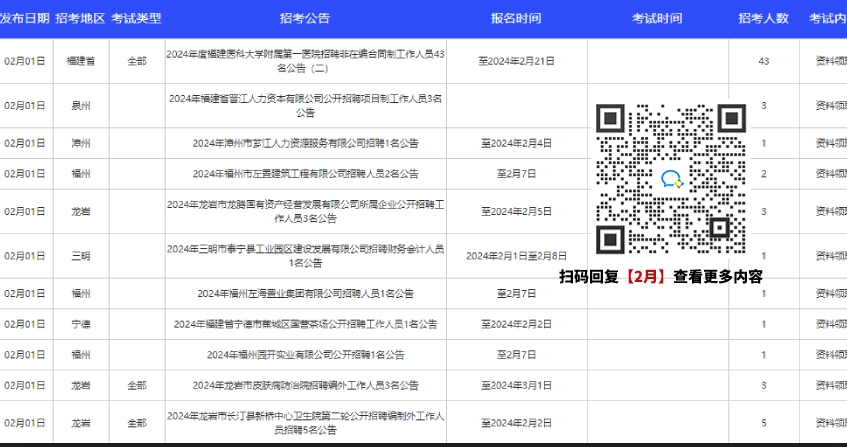Click the 至2024年2月21日 signup deadline
Viewport: 847px width, 447px height.
coord(516,61)
